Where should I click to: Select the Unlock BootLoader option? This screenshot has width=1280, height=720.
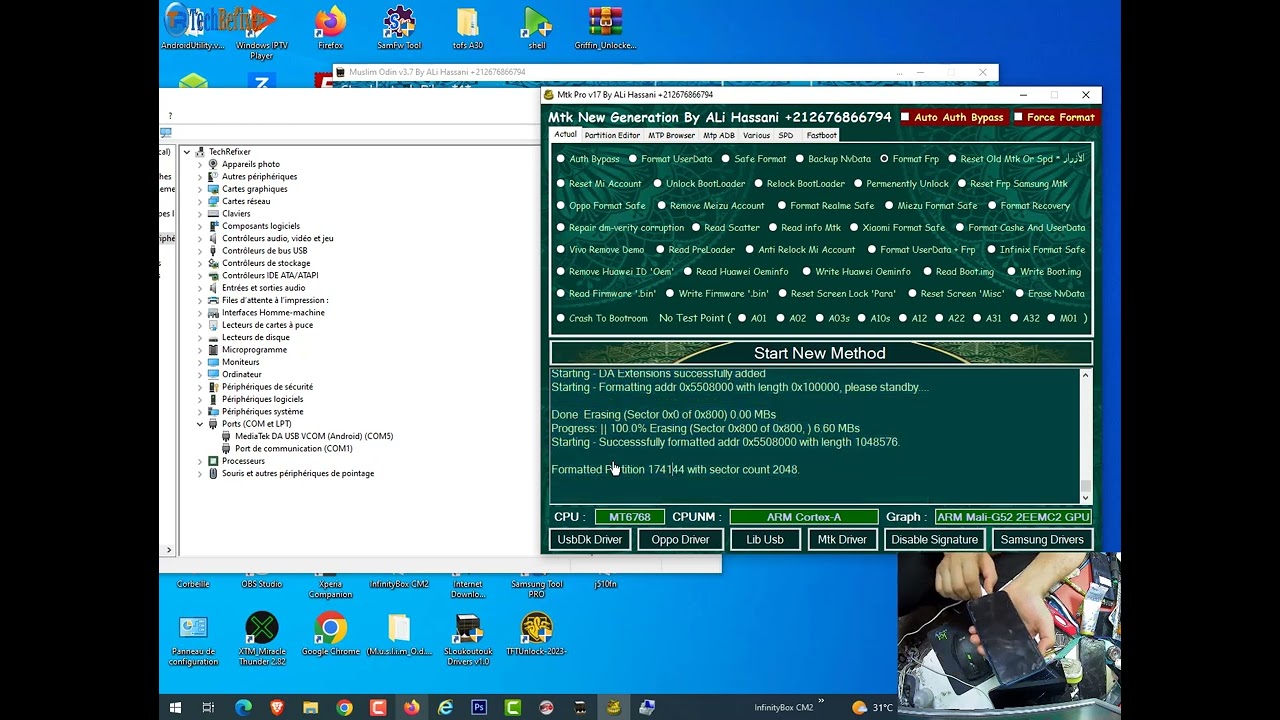pyautogui.click(x=658, y=184)
